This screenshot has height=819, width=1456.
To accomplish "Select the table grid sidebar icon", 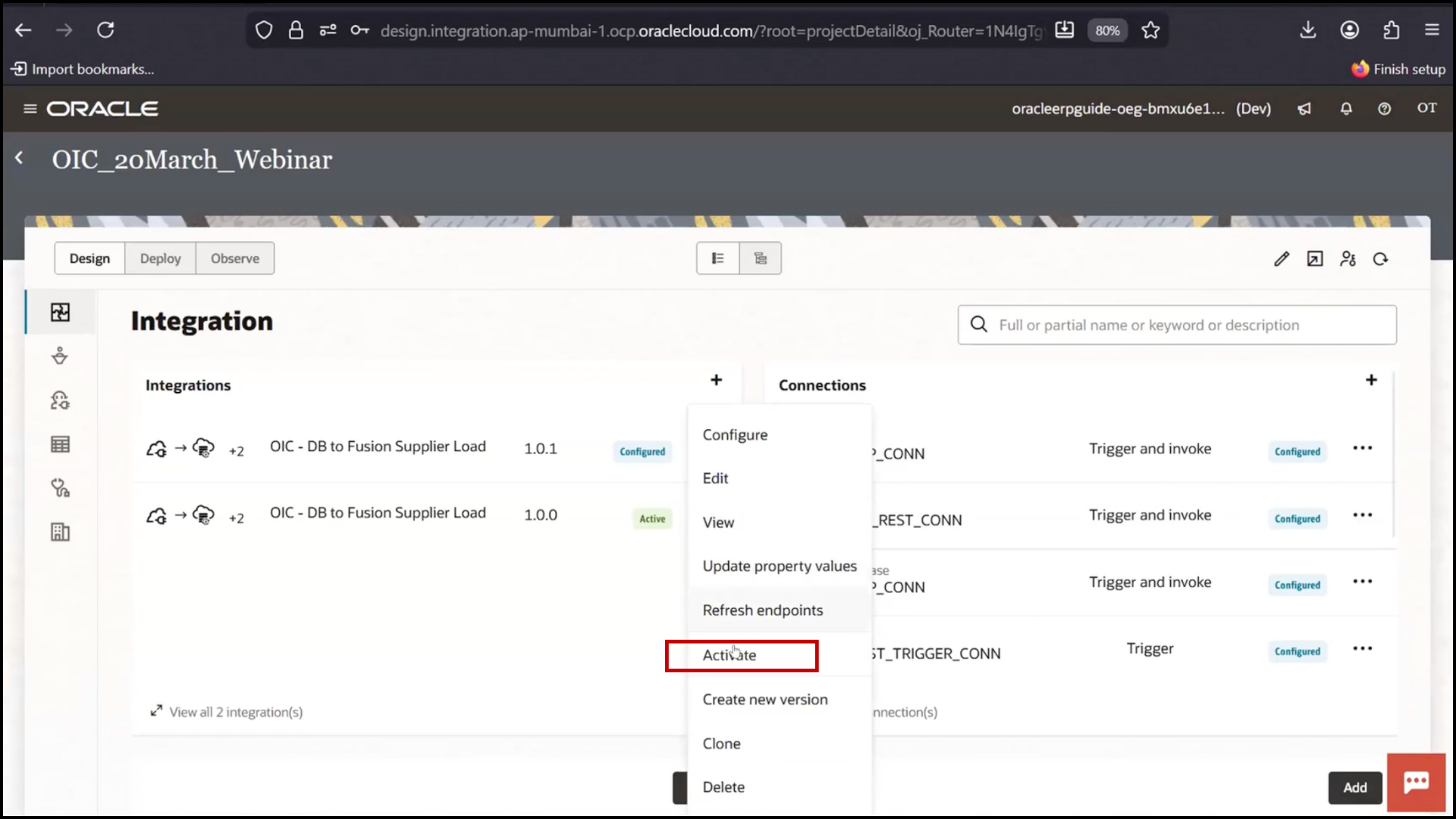I will 60,444.
